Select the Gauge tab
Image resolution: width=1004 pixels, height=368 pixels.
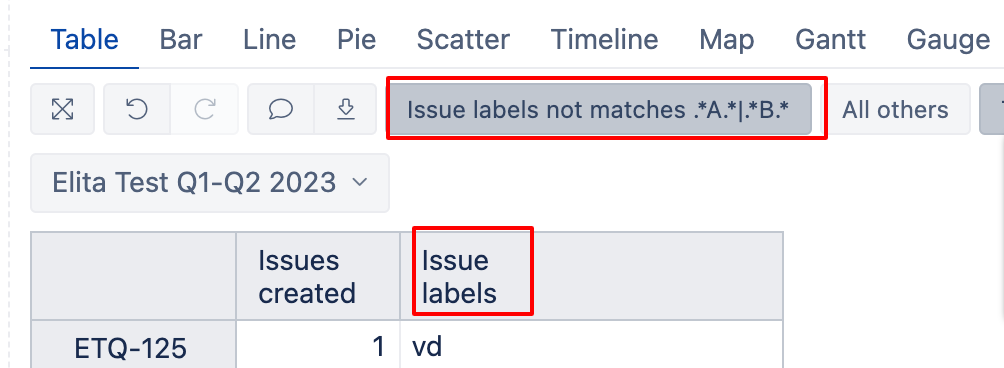(x=948, y=40)
